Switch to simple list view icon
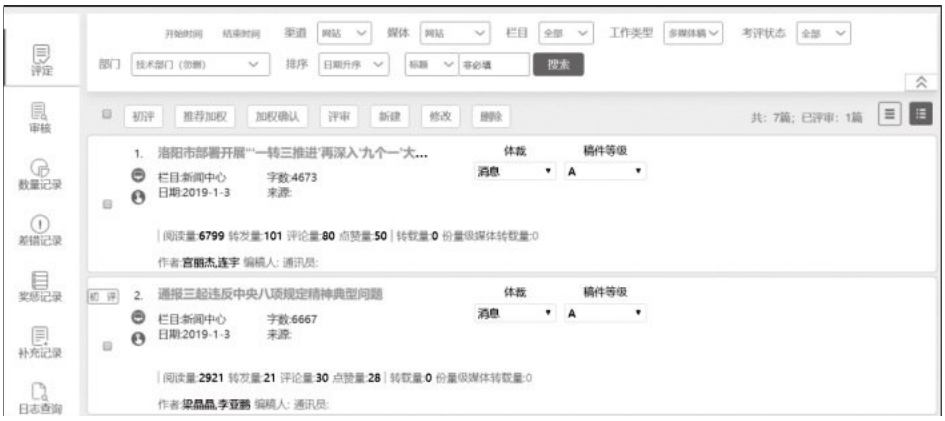Viewport: 945px width, 421px height. (x=893, y=115)
